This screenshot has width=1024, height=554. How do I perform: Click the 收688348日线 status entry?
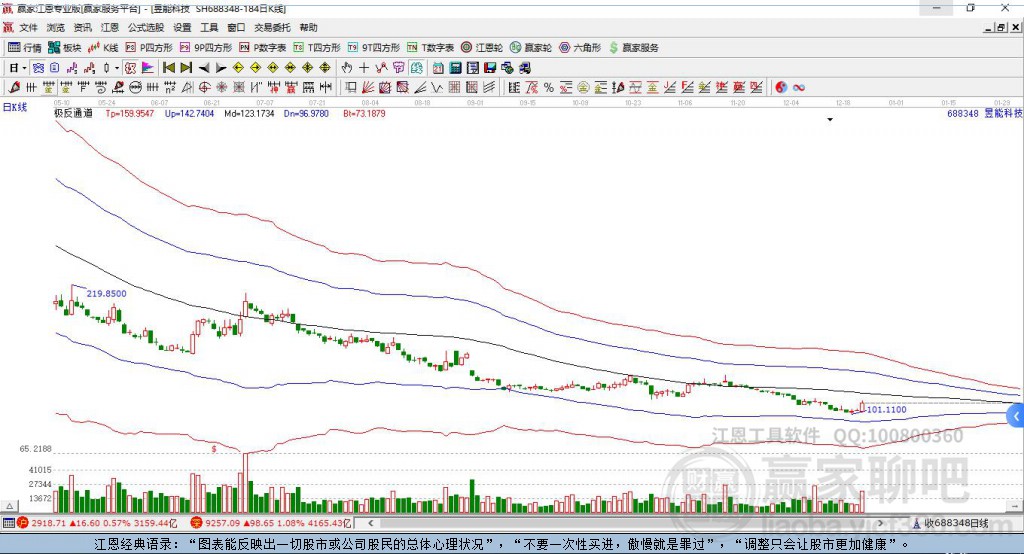coord(955,523)
